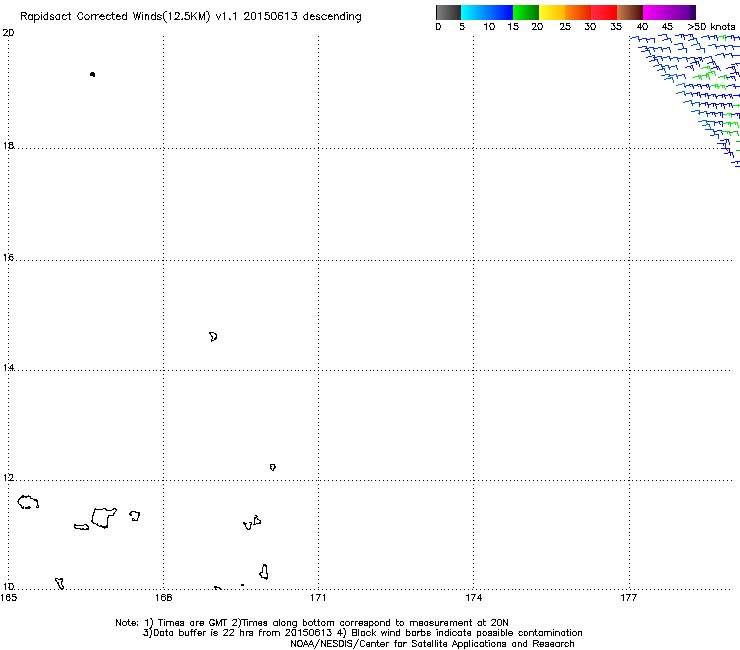Click the NOAA/NESDIS credit line

pos(432,644)
